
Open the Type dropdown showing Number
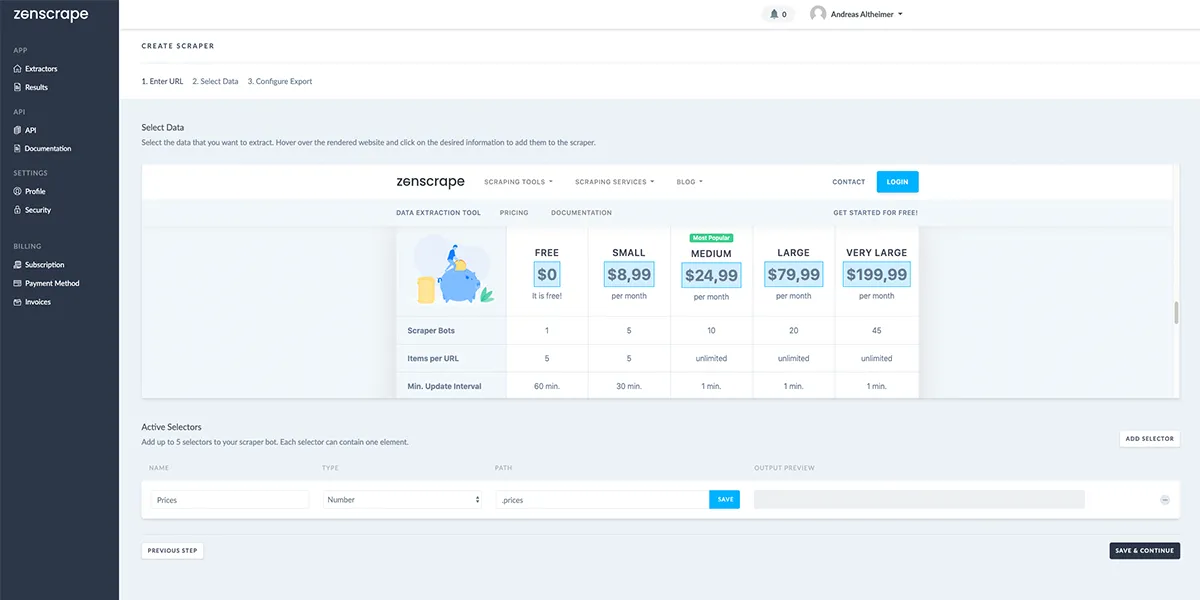tap(404, 500)
